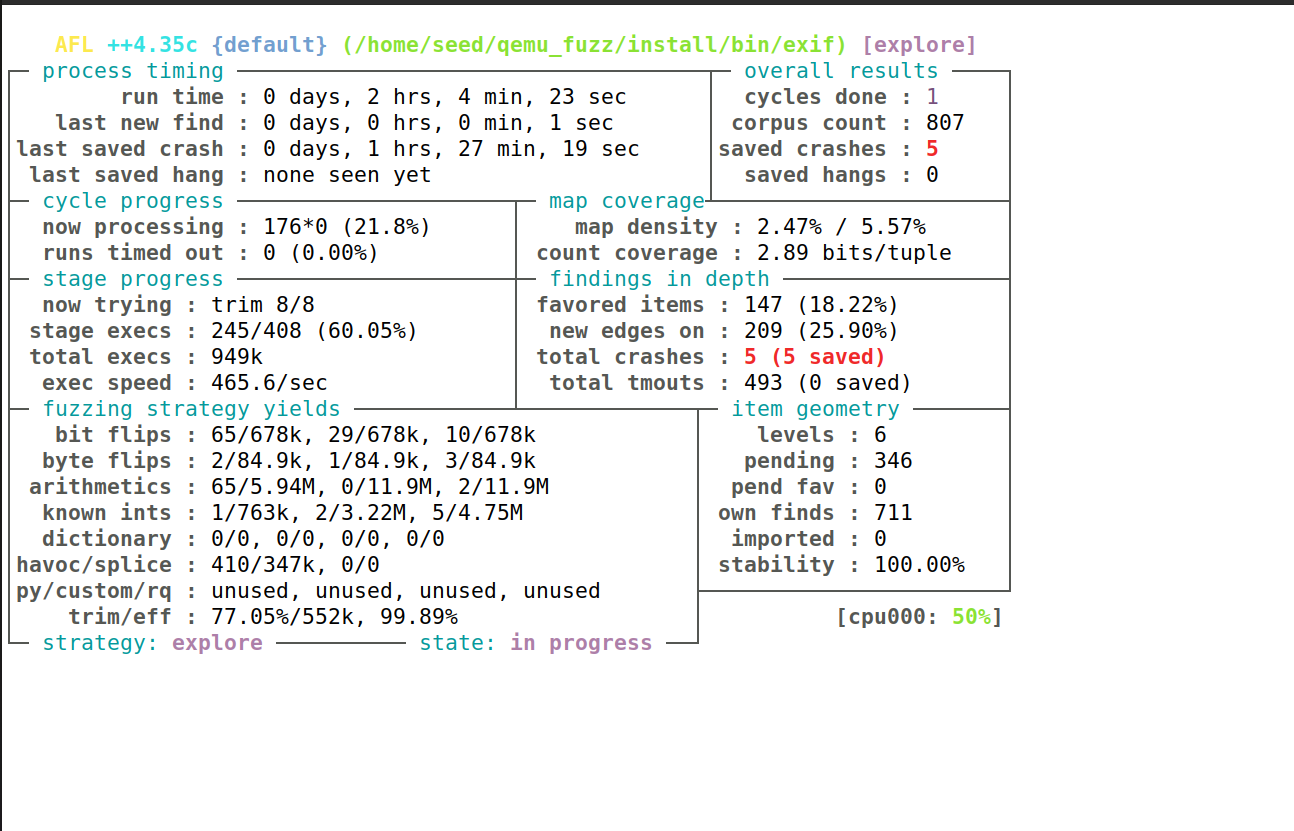Select the last new find time value
This screenshot has width=1294, height=831.
(438, 123)
